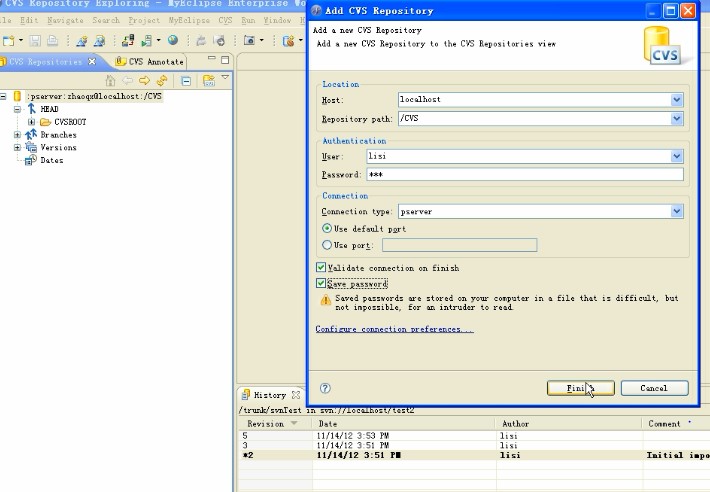Click the Collapse All icon in CVS Repositories

coord(186,81)
